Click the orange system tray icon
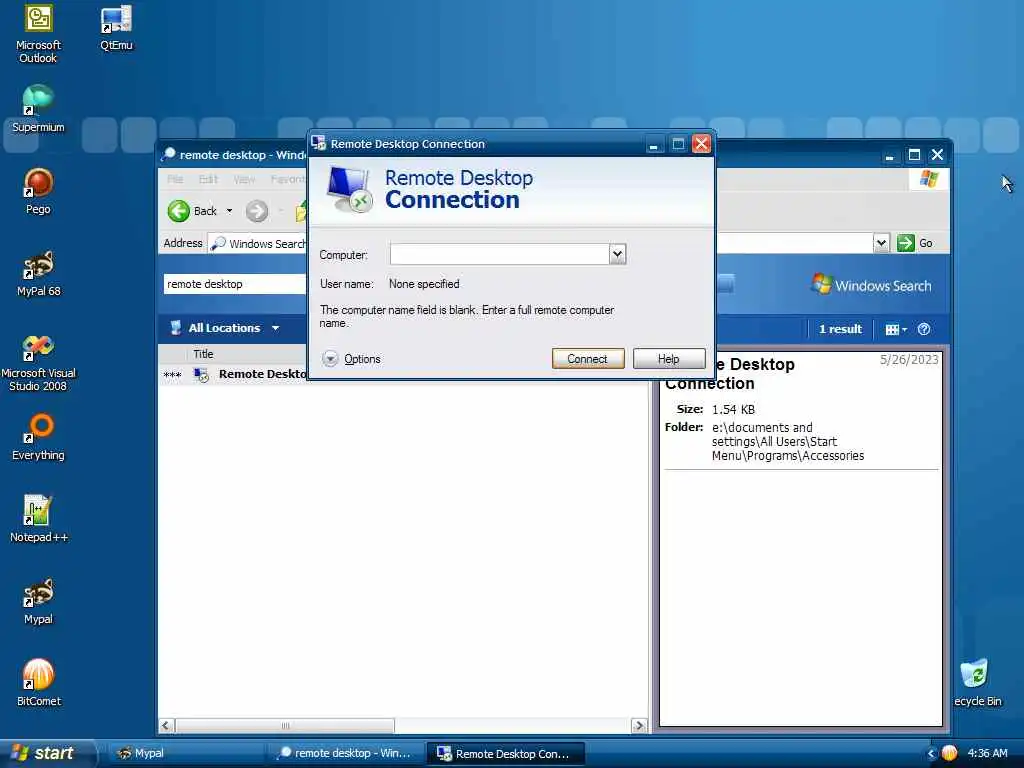 (949, 753)
